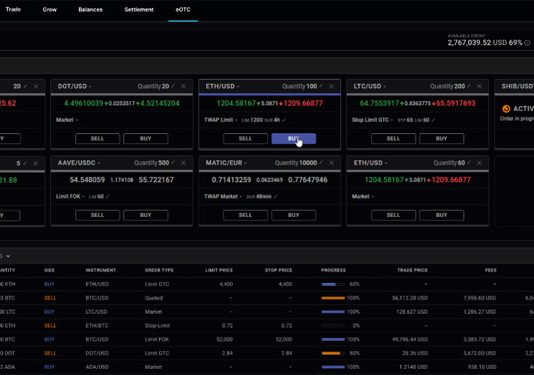The image size is (534, 375).
Task: Close the AAVE/USDC card
Action: click(184, 163)
